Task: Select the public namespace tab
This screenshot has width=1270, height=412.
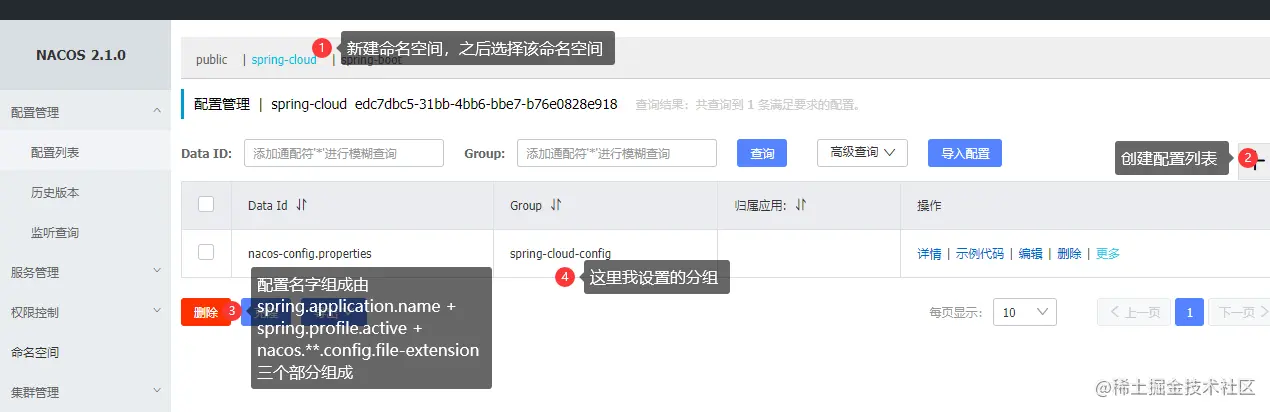Action: coord(211,60)
